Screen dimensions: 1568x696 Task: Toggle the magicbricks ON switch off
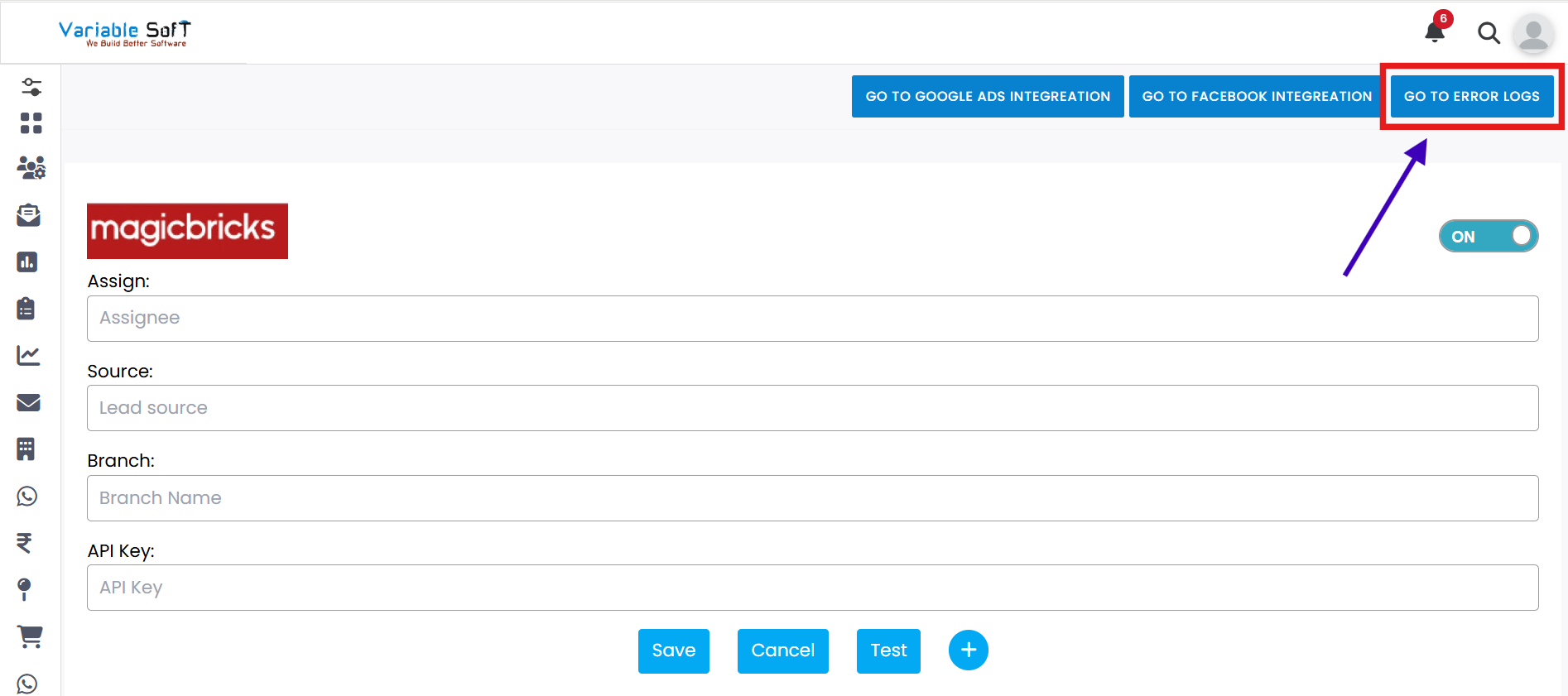(1488, 237)
